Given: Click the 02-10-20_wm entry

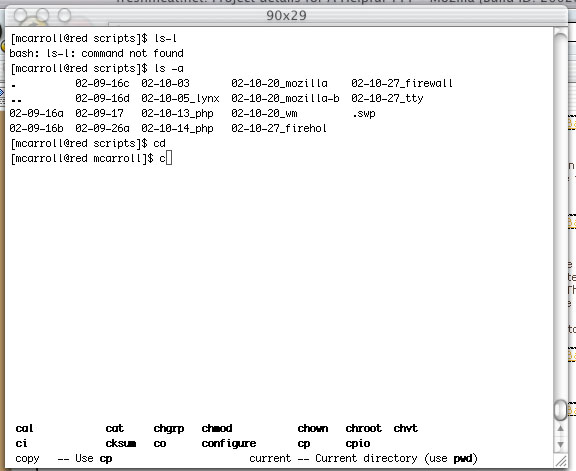Looking at the screenshot, I should click(x=264, y=114).
